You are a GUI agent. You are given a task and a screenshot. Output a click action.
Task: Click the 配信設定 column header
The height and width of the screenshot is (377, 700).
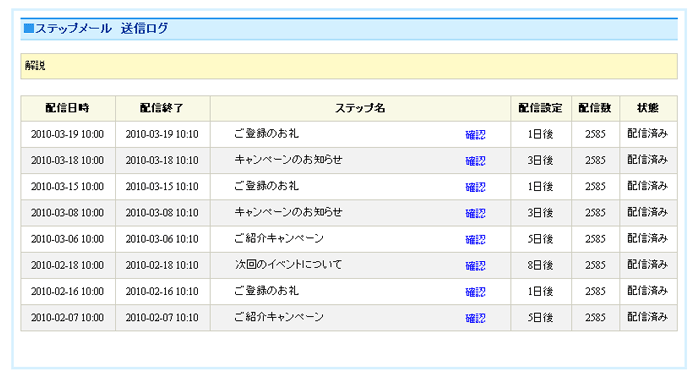(541, 108)
